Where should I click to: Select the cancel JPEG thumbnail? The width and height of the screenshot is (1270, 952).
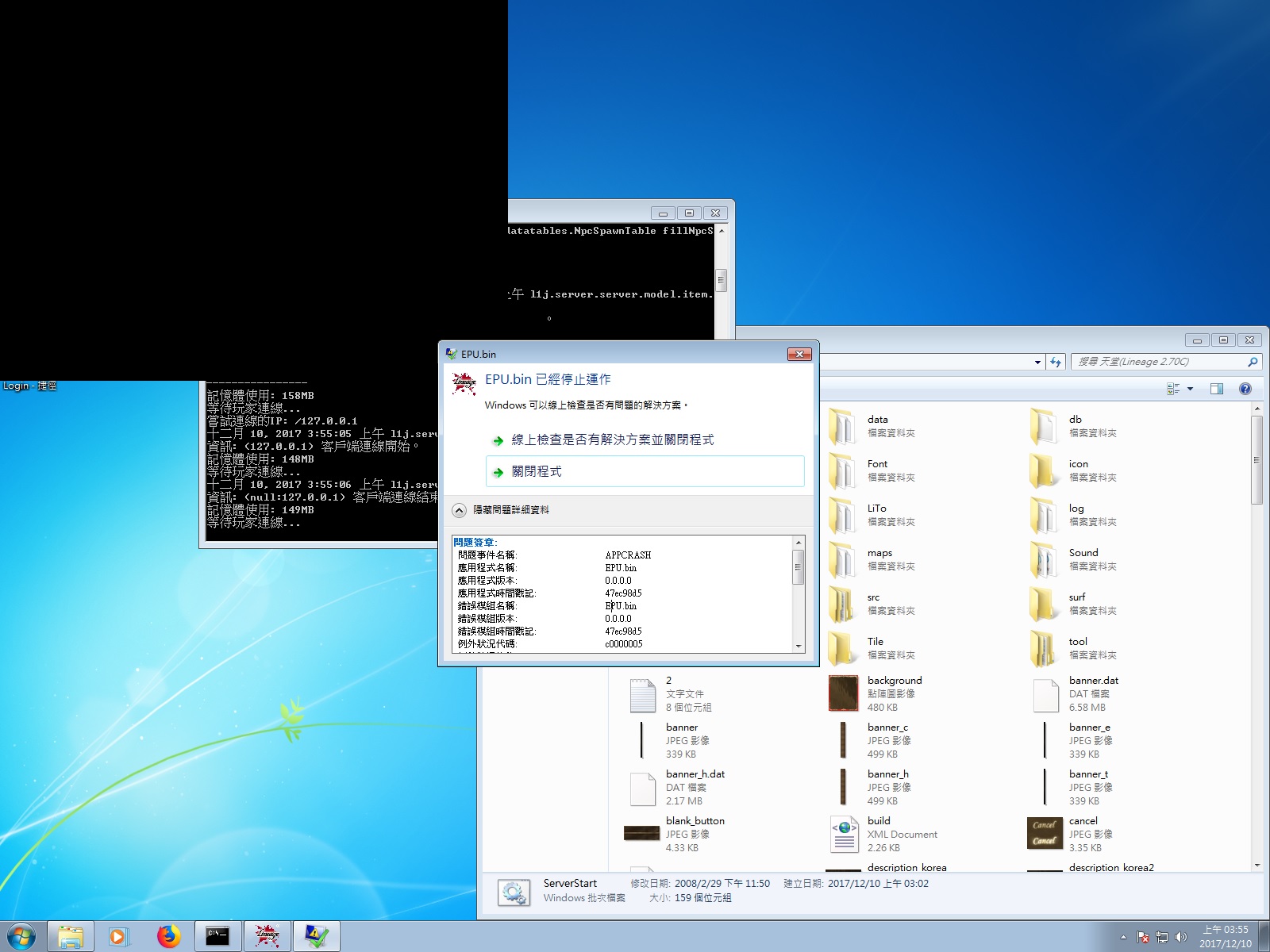click(1045, 833)
